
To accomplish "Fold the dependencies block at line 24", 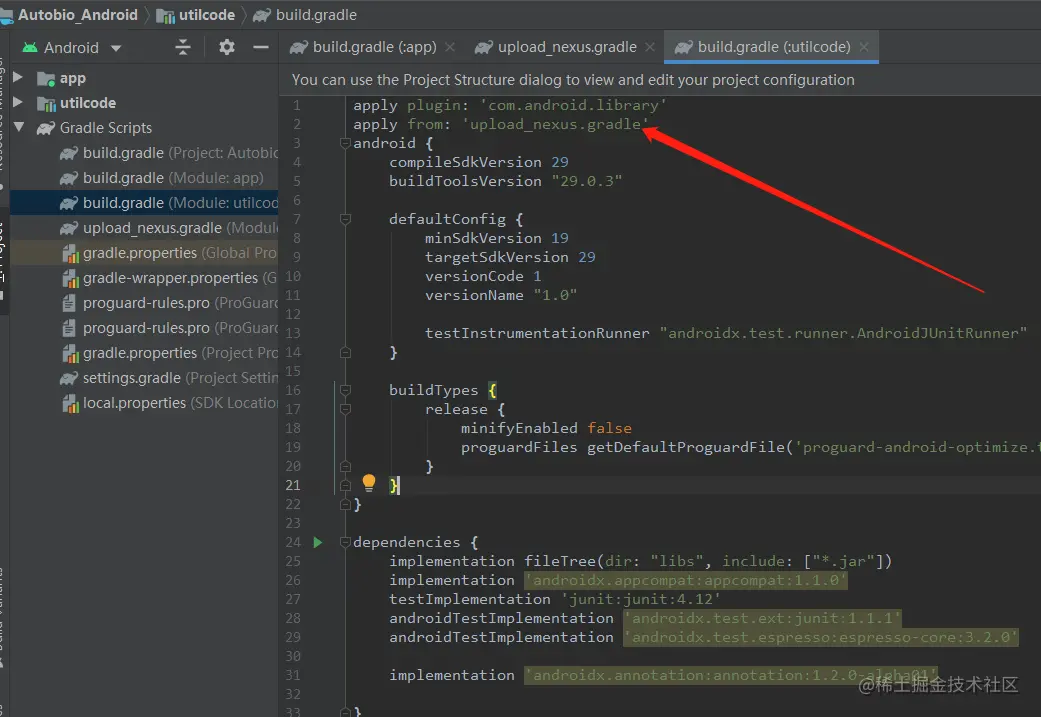I will tap(345, 542).
